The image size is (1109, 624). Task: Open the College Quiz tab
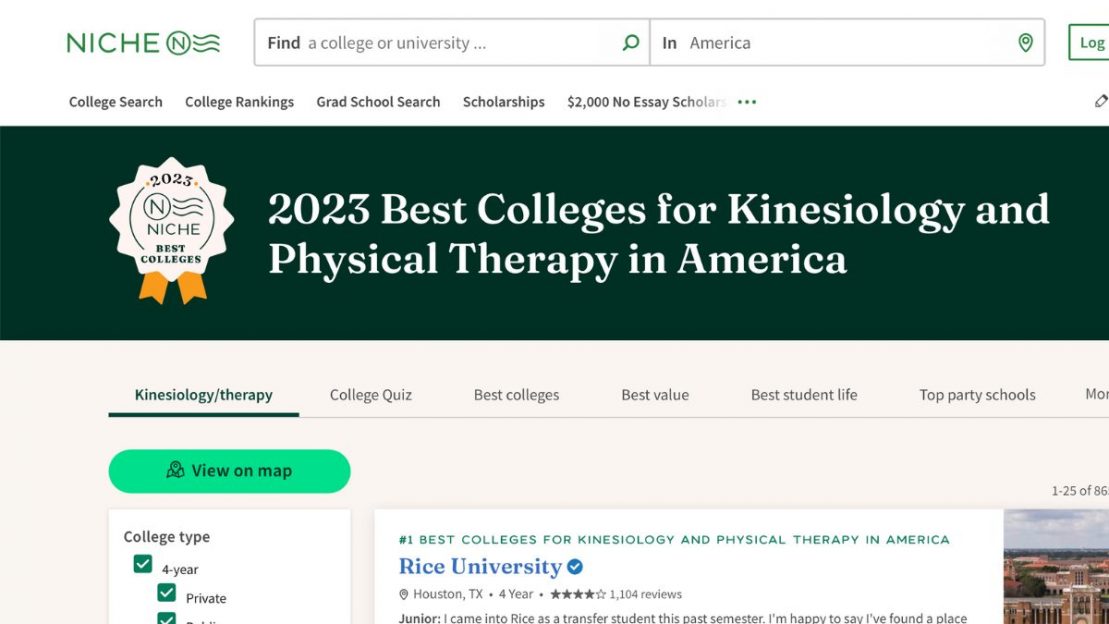[x=371, y=395]
